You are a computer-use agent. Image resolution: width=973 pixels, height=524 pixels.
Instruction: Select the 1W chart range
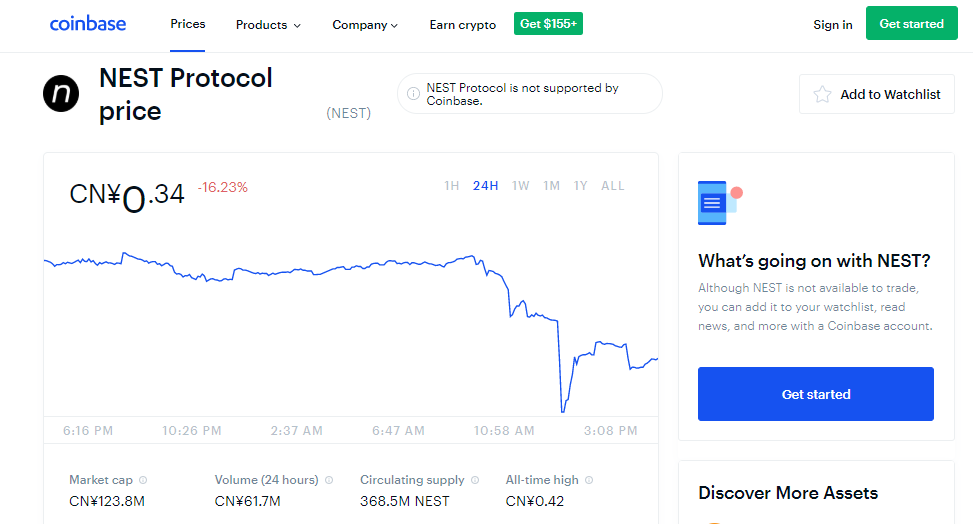[x=521, y=186]
